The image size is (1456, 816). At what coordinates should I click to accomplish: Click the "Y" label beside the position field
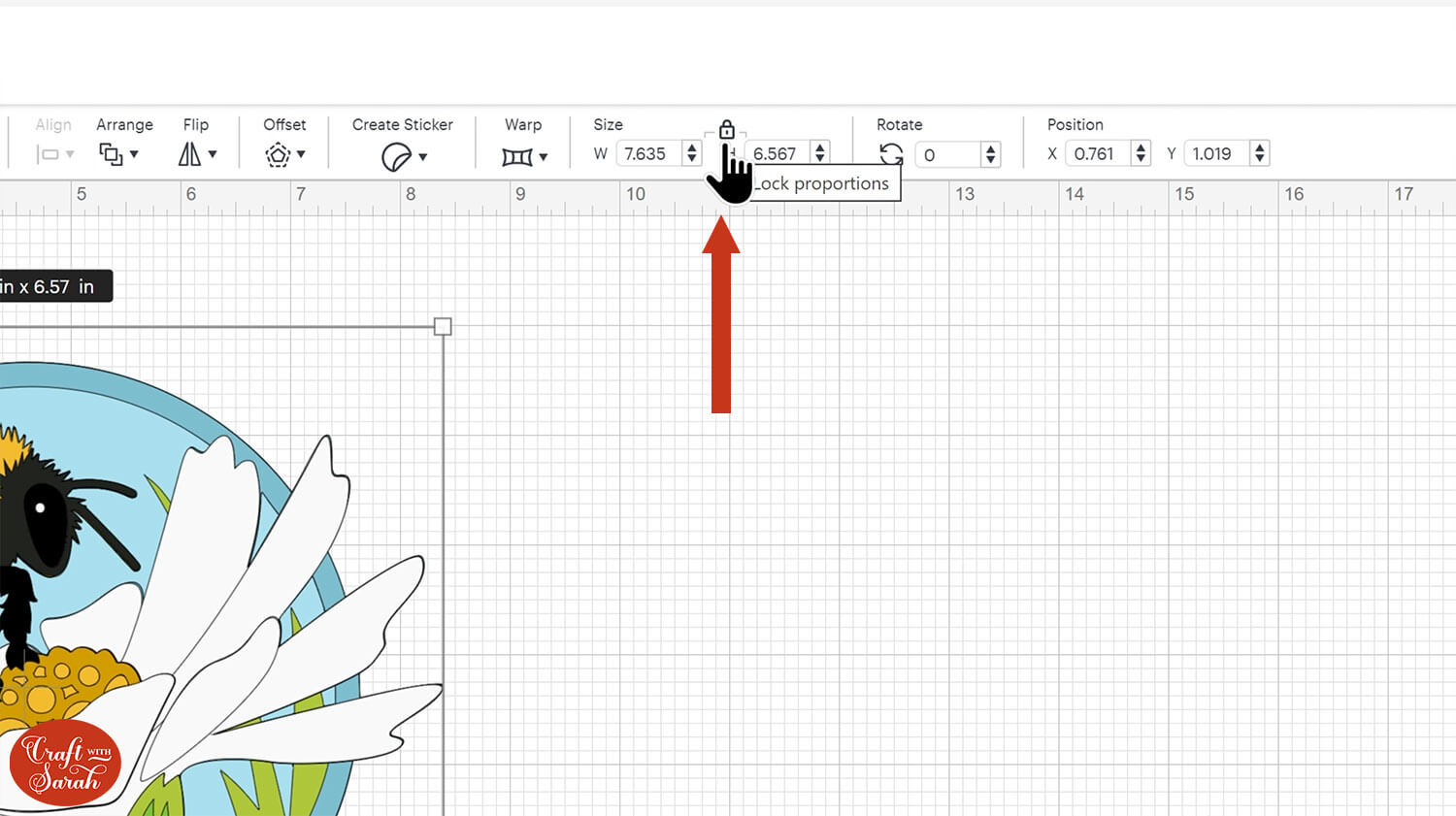click(x=1172, y=153)
